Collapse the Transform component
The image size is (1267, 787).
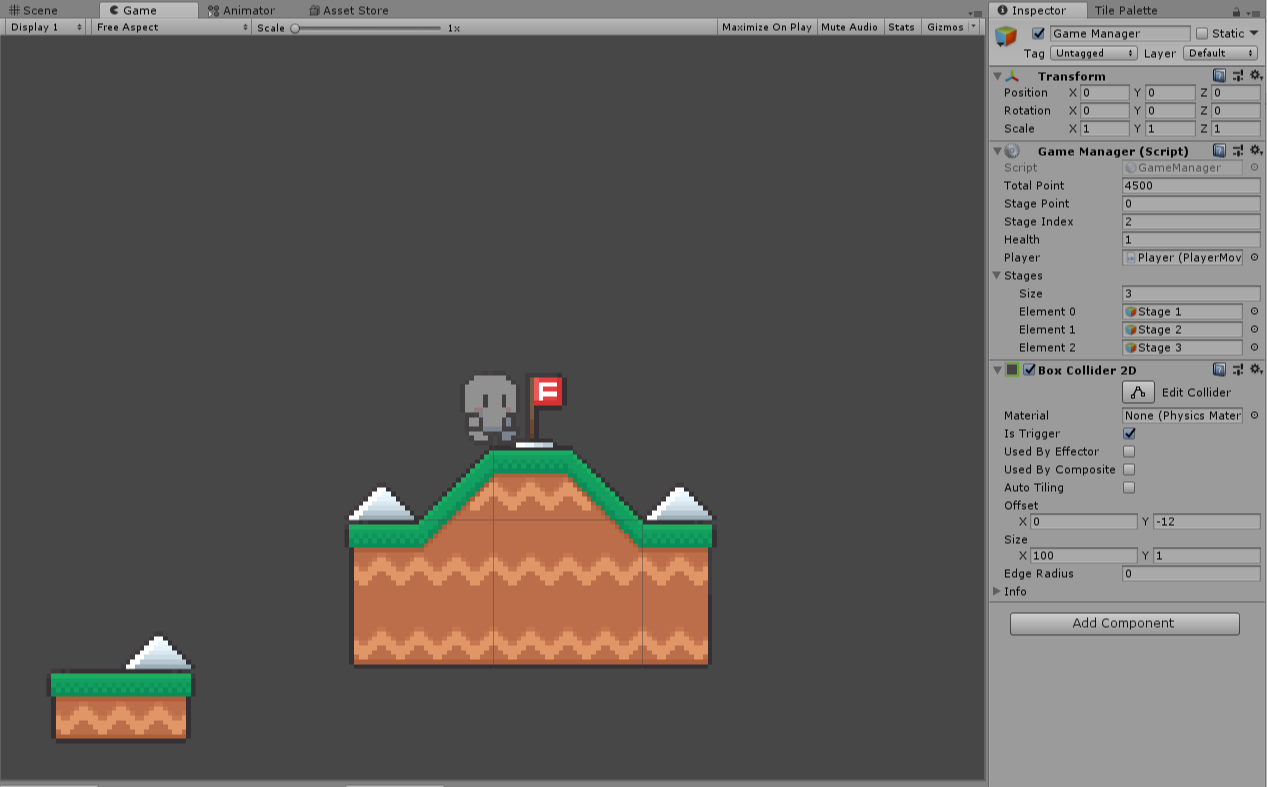997,76
